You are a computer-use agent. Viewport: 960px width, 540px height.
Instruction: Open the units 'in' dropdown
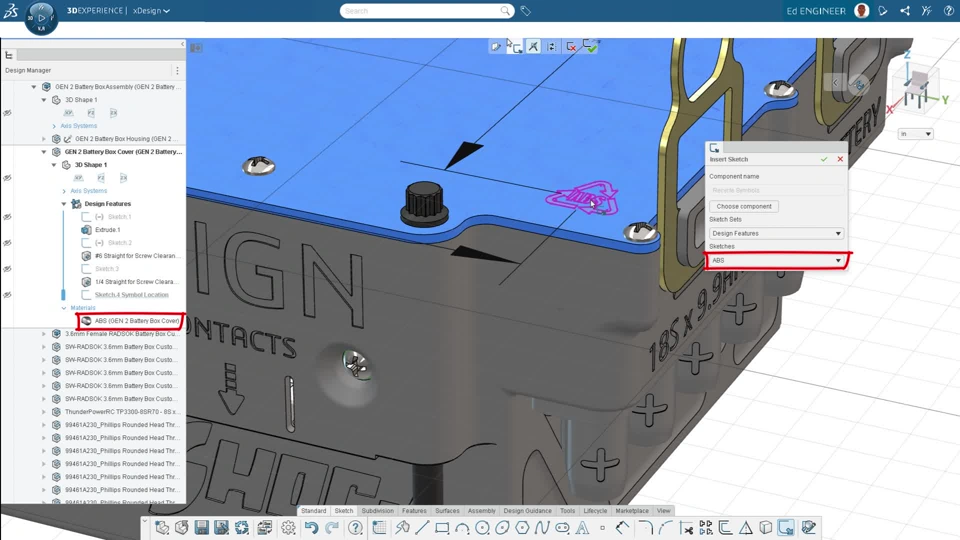coord(915,133)
